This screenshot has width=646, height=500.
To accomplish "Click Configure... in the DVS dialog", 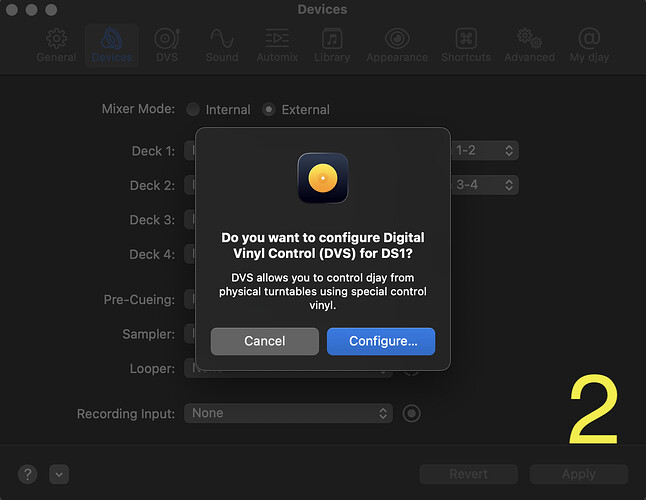I will pyautogui.click(x=381, y=341).
